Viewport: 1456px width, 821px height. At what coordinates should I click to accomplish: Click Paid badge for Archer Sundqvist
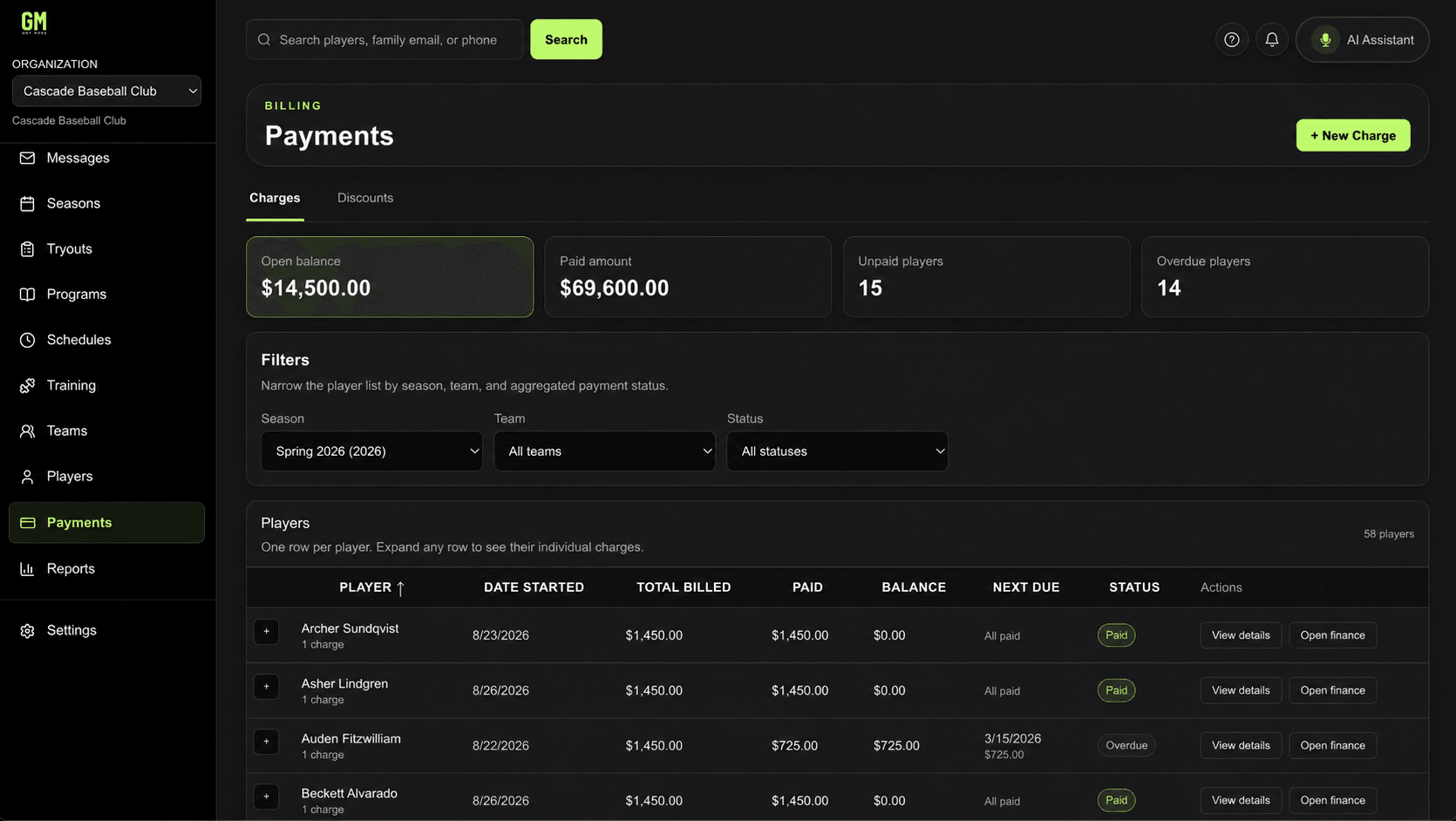pos(1116,635)
